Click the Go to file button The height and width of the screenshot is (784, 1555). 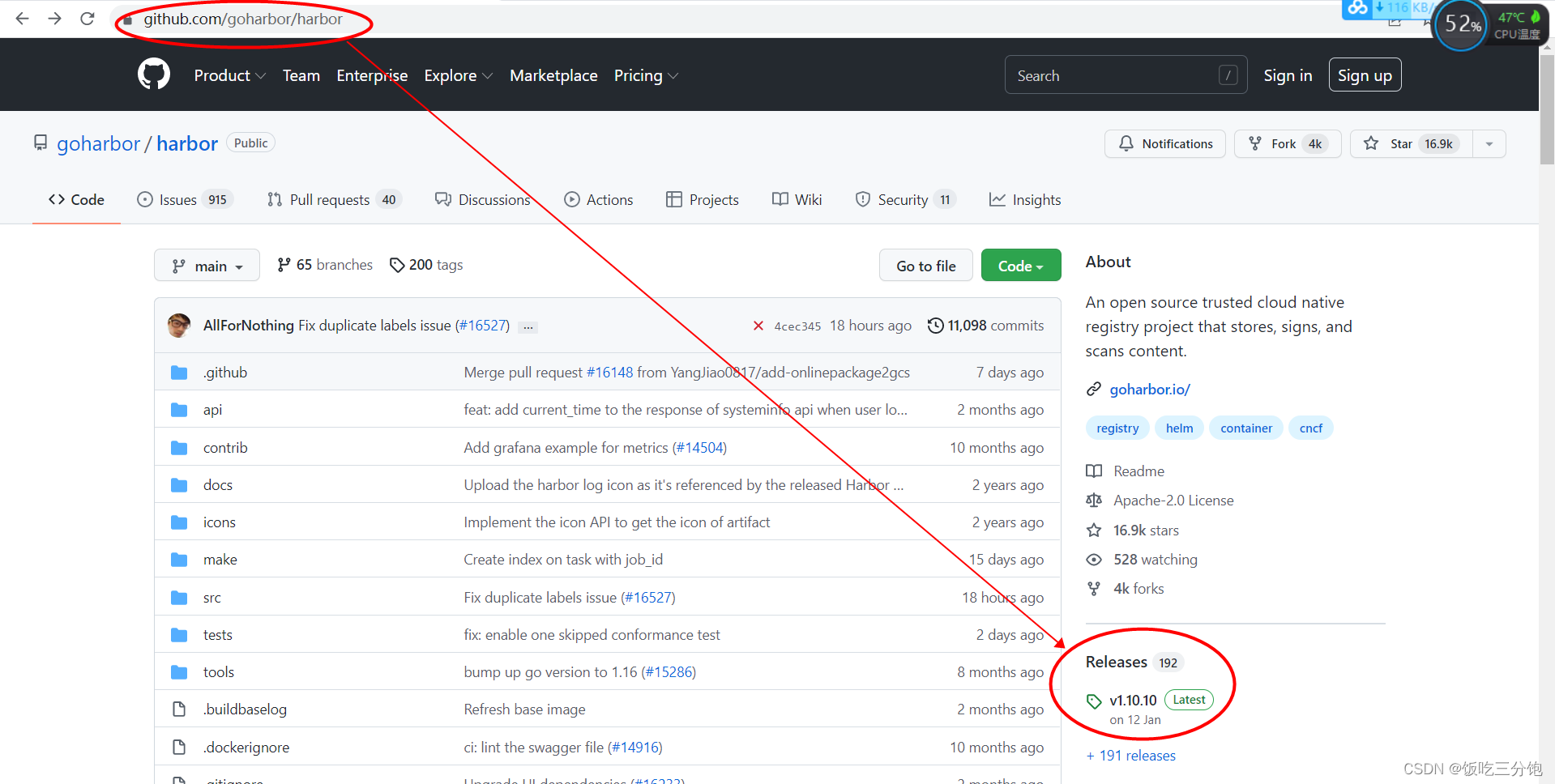pyautogui.click(x=926, y=266)
